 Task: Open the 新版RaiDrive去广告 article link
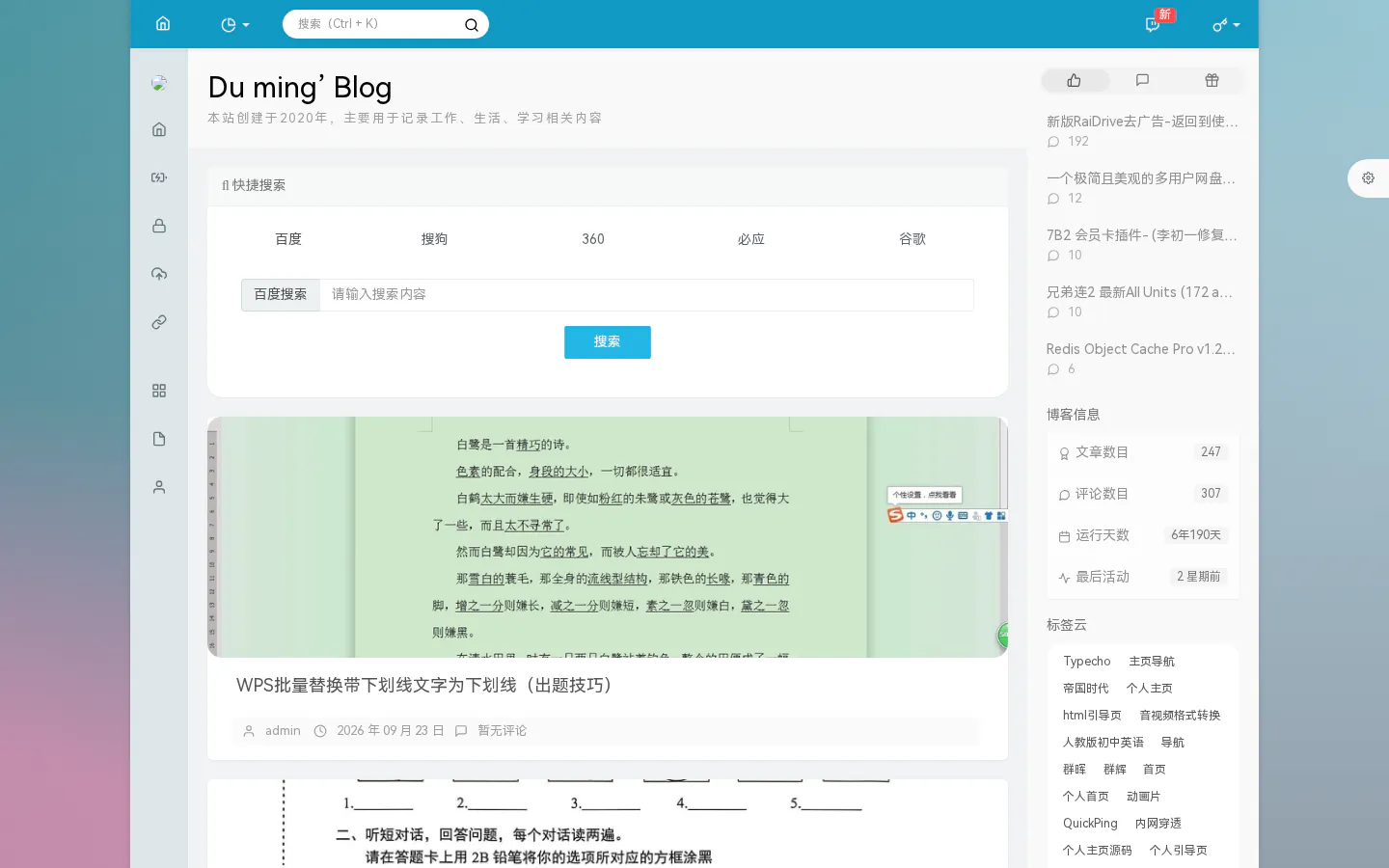click(x=1143, y=122)
